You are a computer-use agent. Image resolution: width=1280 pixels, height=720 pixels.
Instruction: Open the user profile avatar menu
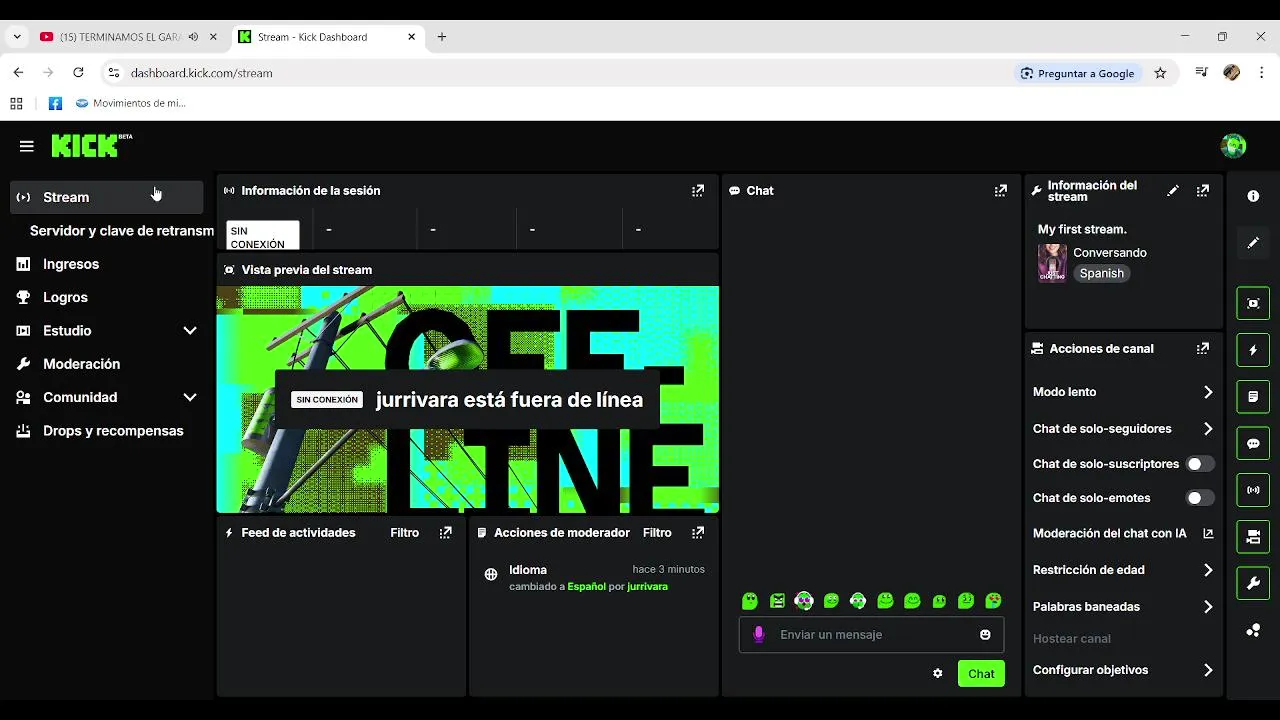[1233, 146]
